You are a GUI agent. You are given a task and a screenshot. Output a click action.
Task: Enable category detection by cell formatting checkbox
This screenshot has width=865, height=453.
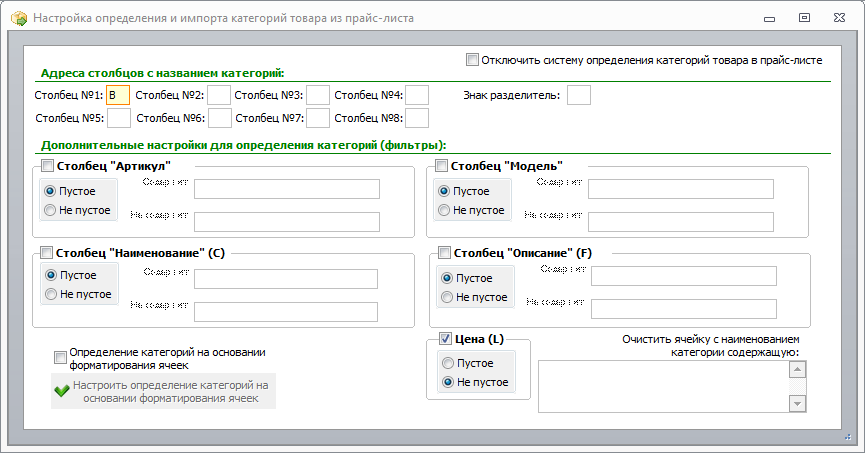(x=60, y=358)
